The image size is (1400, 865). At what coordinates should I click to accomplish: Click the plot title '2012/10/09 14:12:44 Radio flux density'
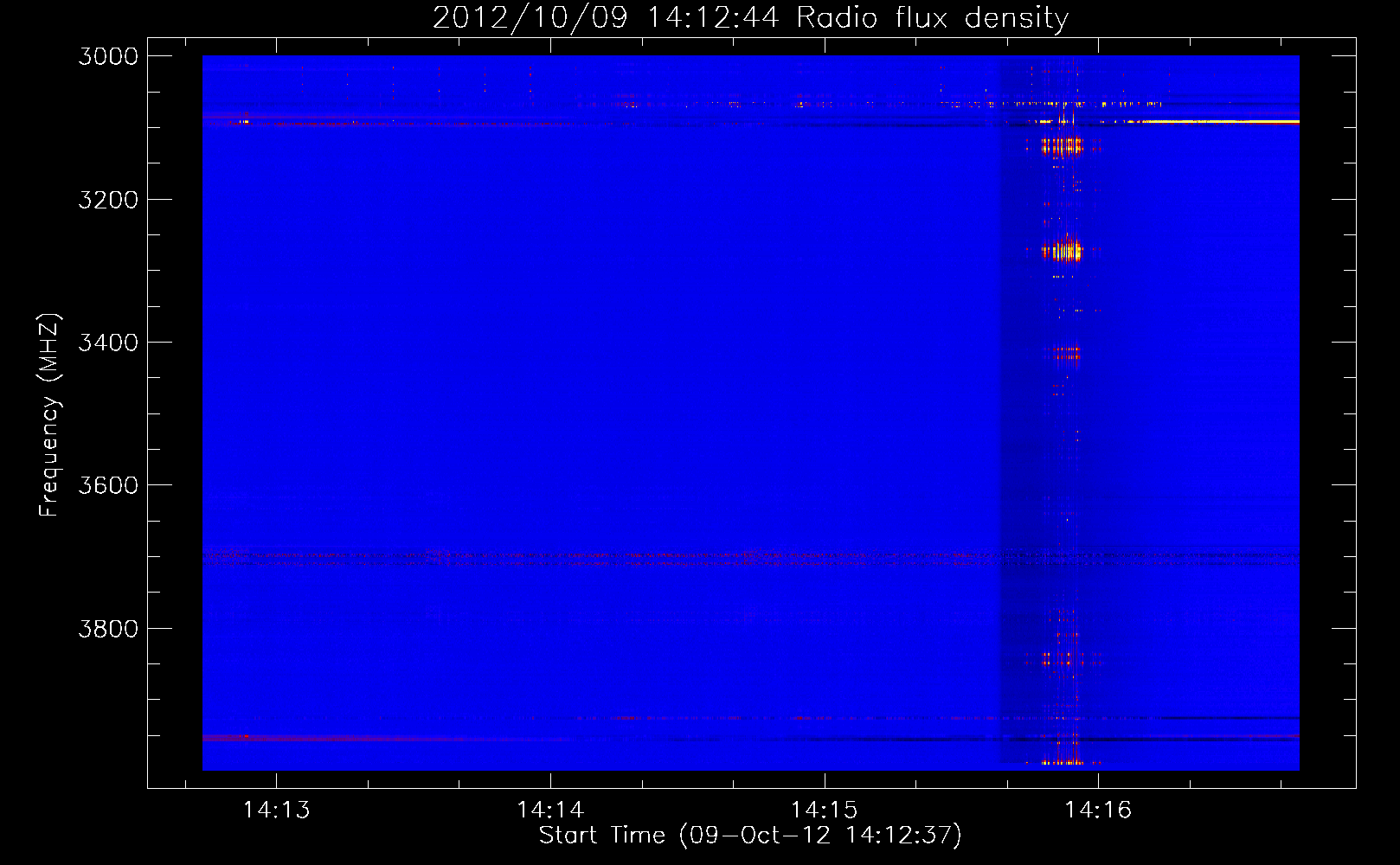[750, 17]
